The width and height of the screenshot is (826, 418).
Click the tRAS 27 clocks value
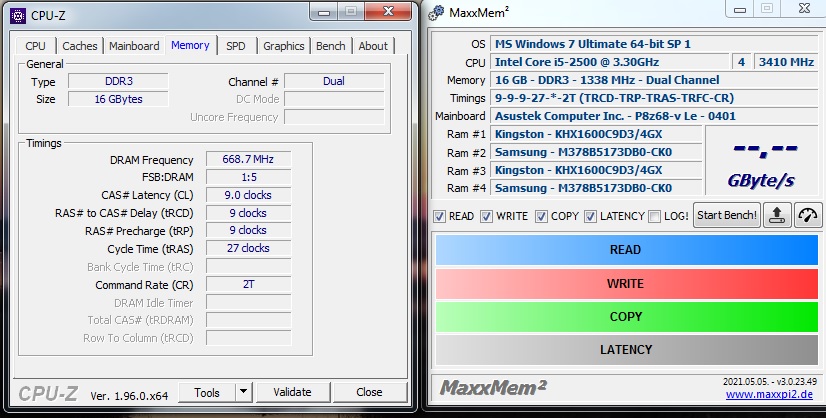[248, 248]
